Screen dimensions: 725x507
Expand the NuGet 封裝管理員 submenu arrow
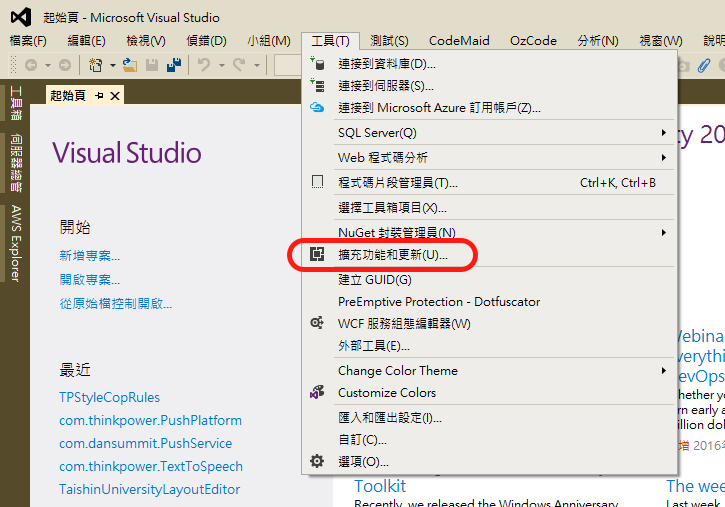[x=664, y=232]
